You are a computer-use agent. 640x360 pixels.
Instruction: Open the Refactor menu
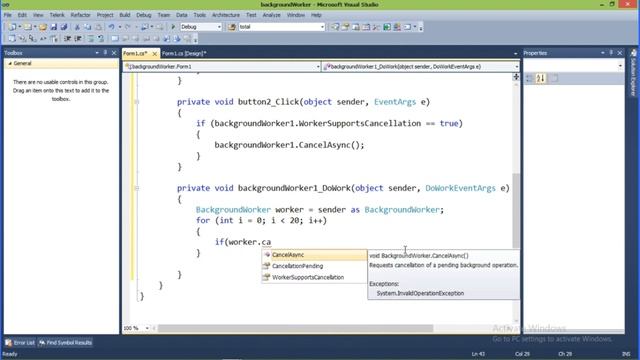[80, 15]
